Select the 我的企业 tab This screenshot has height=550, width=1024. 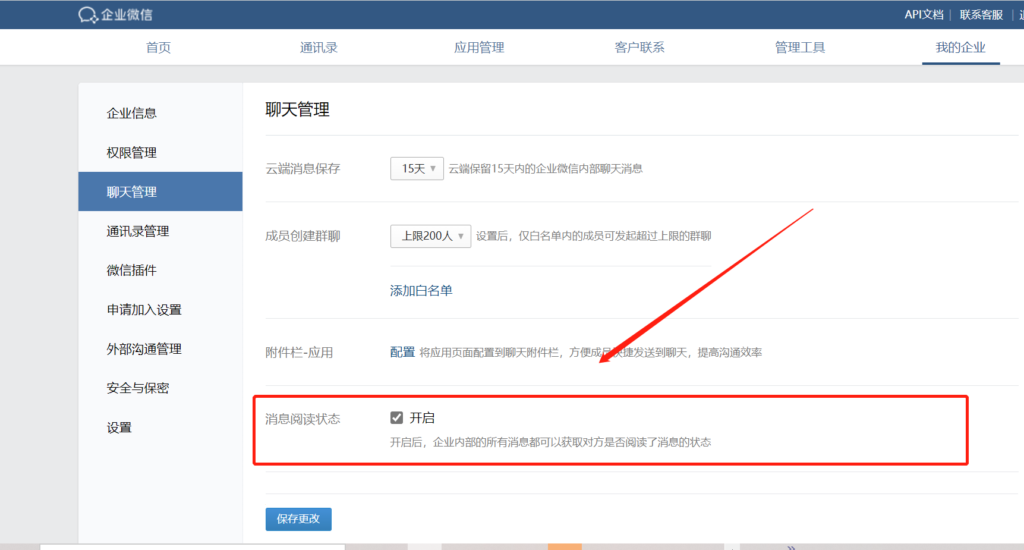(960, 48)
